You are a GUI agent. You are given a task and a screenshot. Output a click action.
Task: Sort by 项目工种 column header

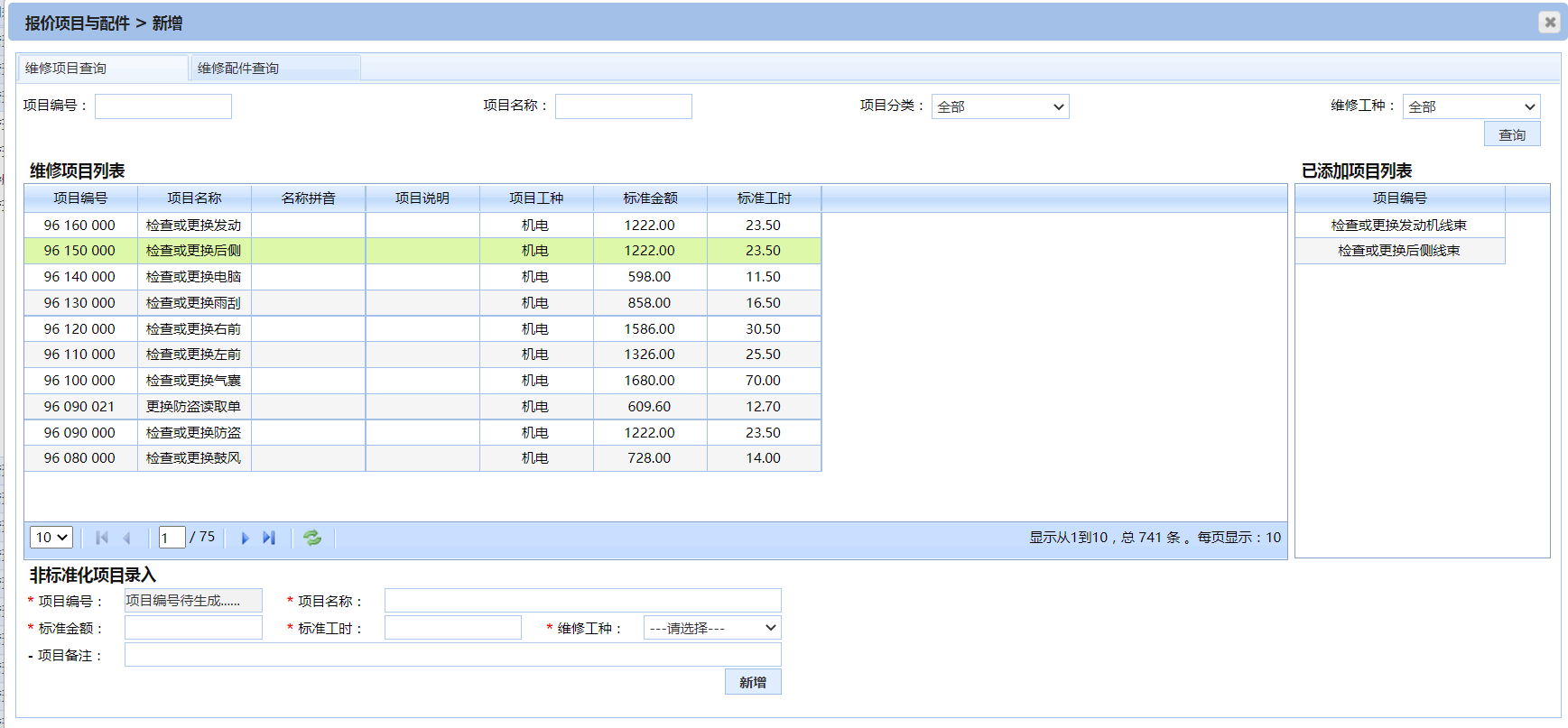point(536,198)
